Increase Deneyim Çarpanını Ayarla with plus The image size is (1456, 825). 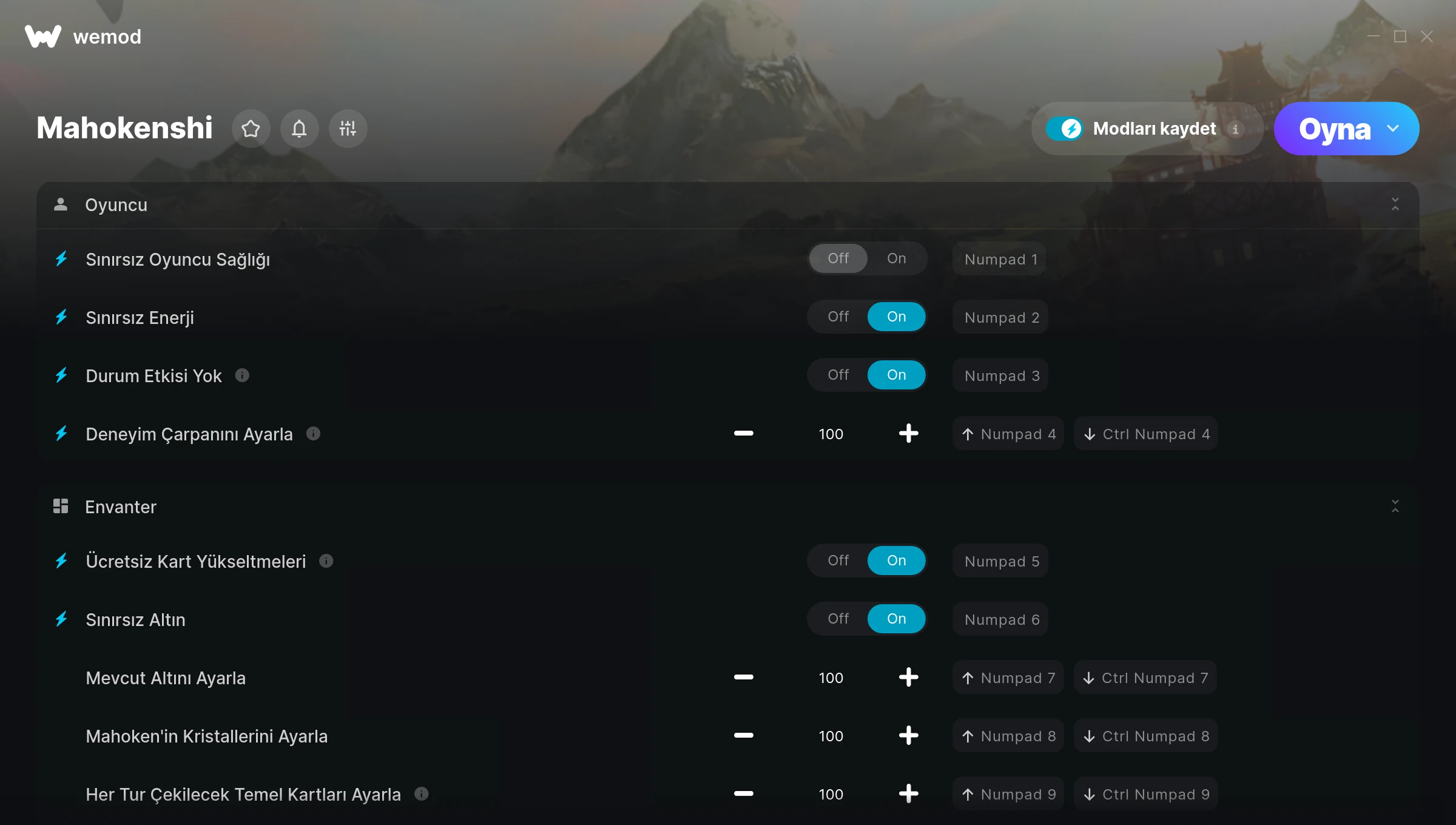pyautogui.click(x=908, y=434)
